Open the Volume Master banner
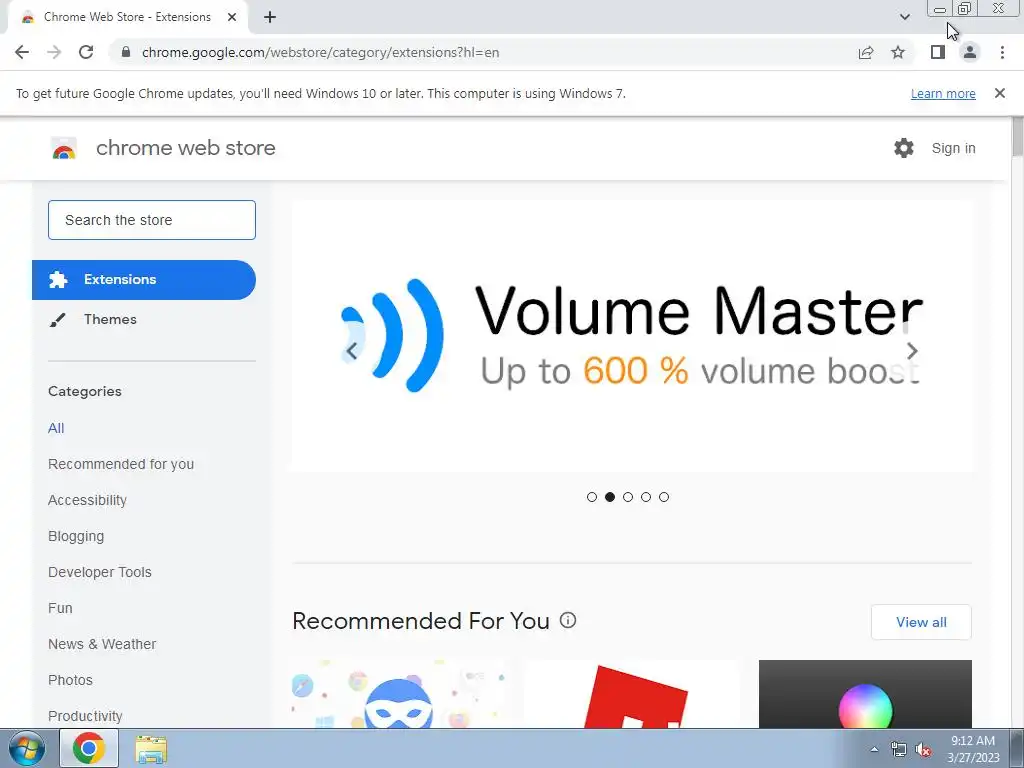Screen dimensions: 1024x768 tap(632, 336)
